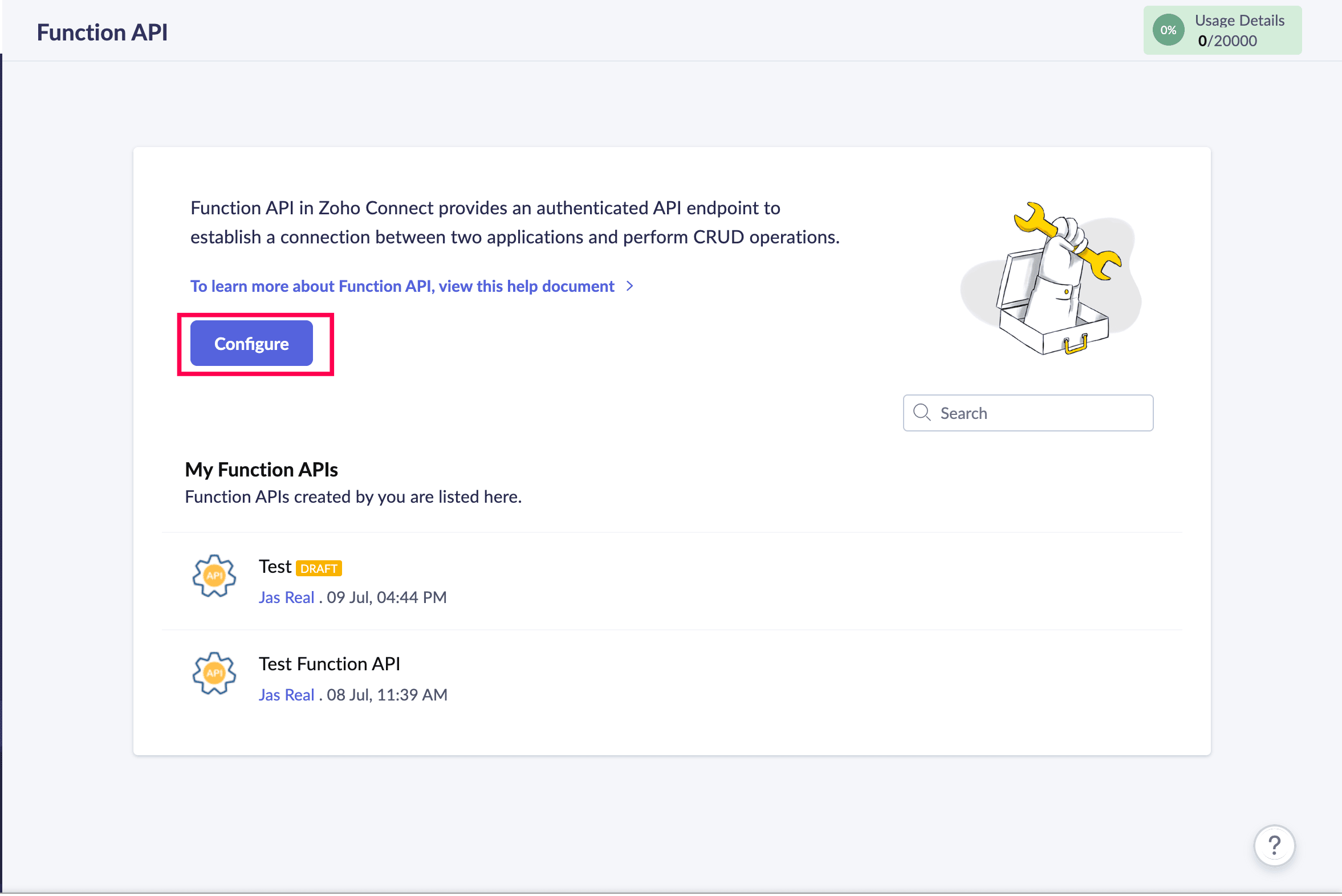Click Jas Real author link under Test
The width and height of the screenshot is (1342, 896).
tap(286, 597)
